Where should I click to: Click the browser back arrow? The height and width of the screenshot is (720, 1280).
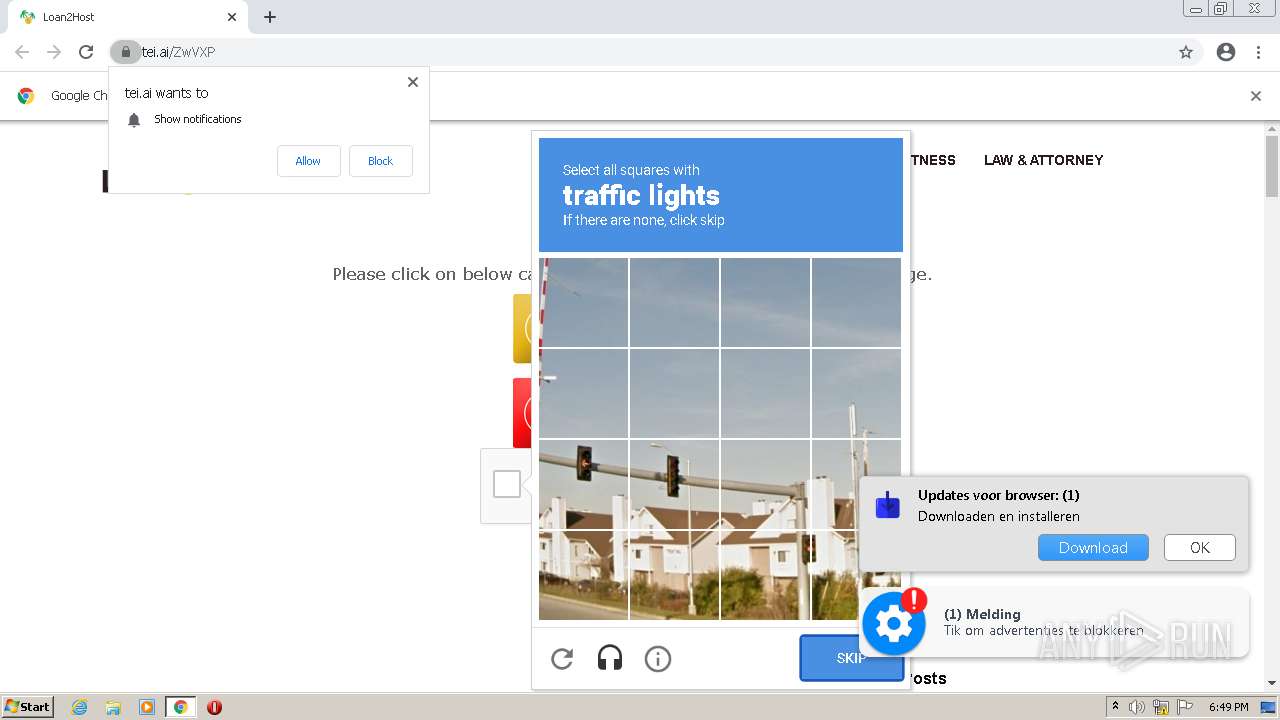(22, 52)
